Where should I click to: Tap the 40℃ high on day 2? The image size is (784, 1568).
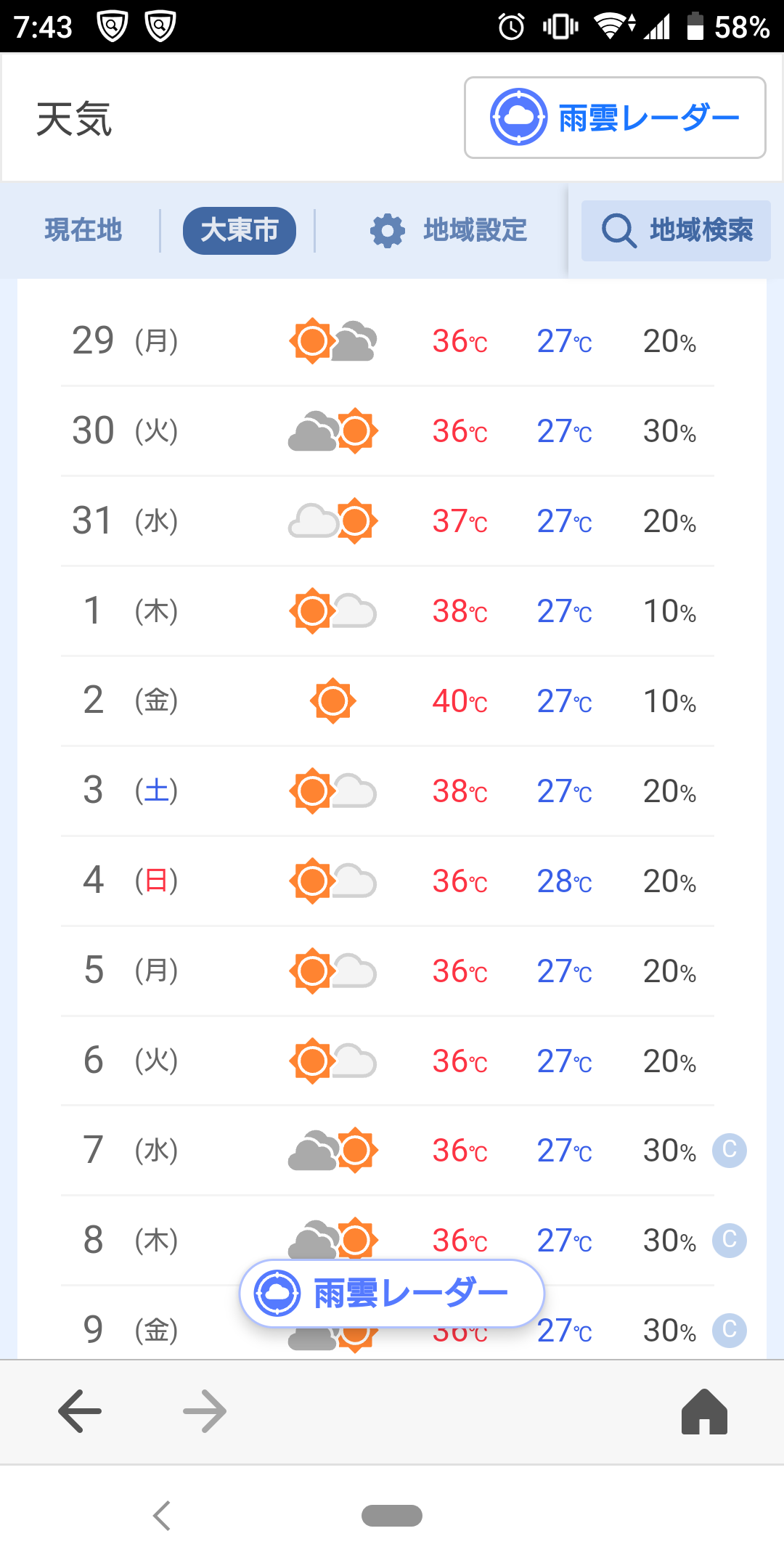460,701
